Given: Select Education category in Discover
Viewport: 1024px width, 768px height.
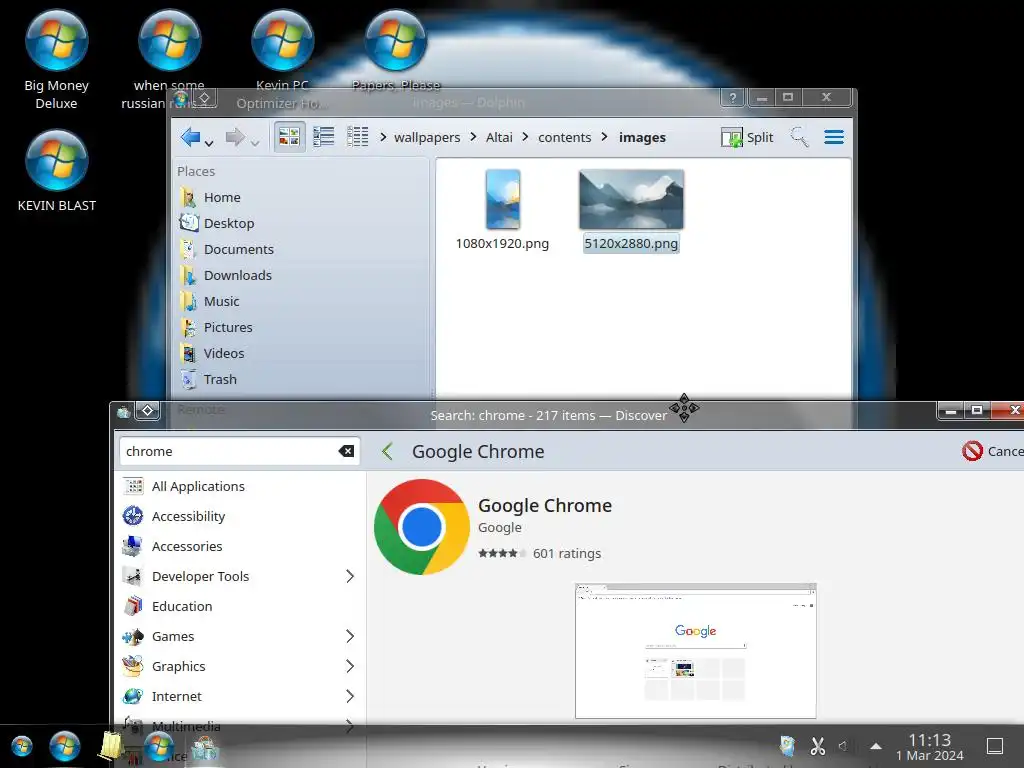Looking at the screenshot, I should (240, 607).
